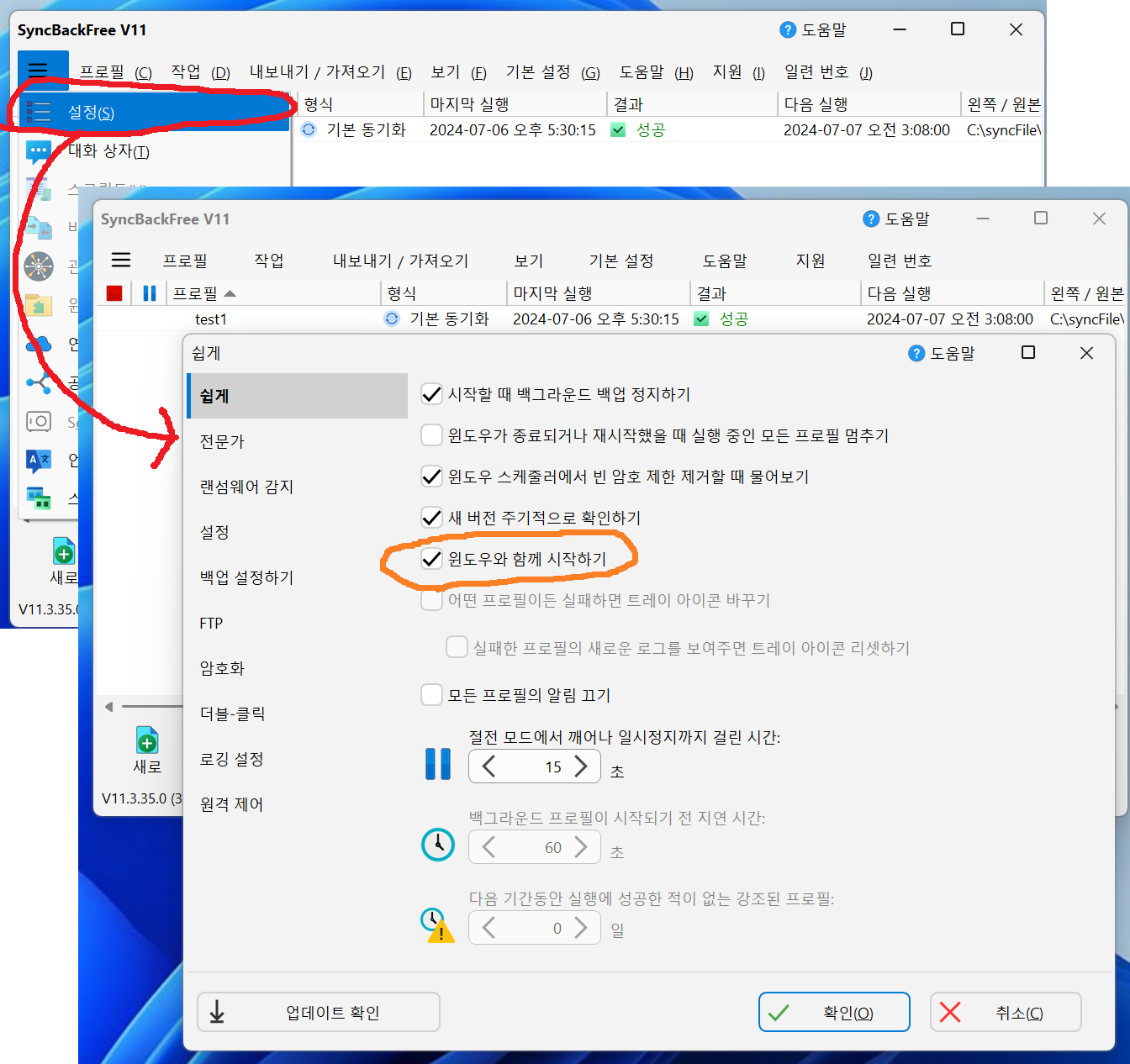Image resolution: width=1130 pixels, height=1064 pixels.
Task: Select test1 profile row in middle window
Action: (612, 319)
